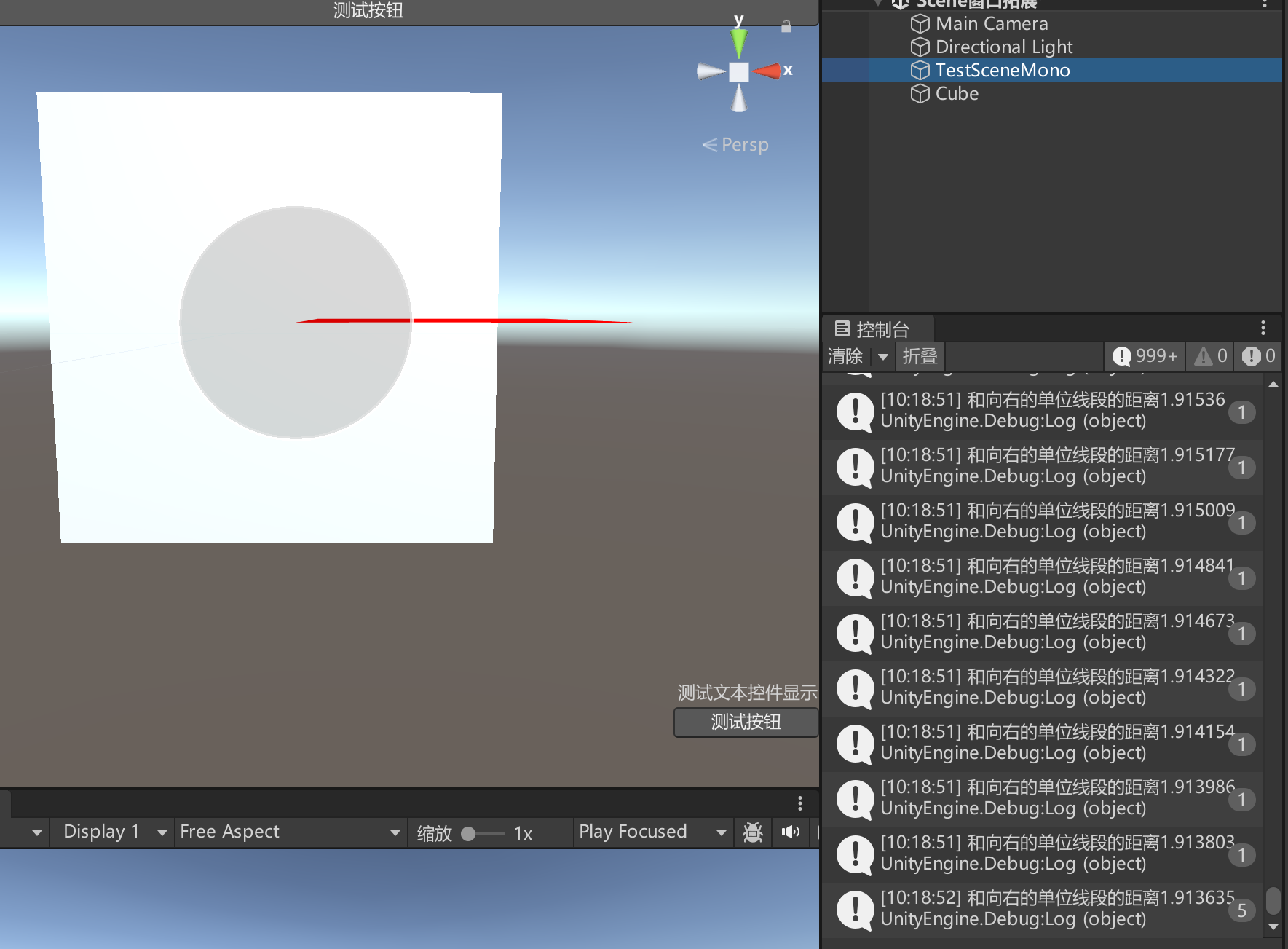
Task: Select the 控制台 console tab
Action: [x=873, y=329]
